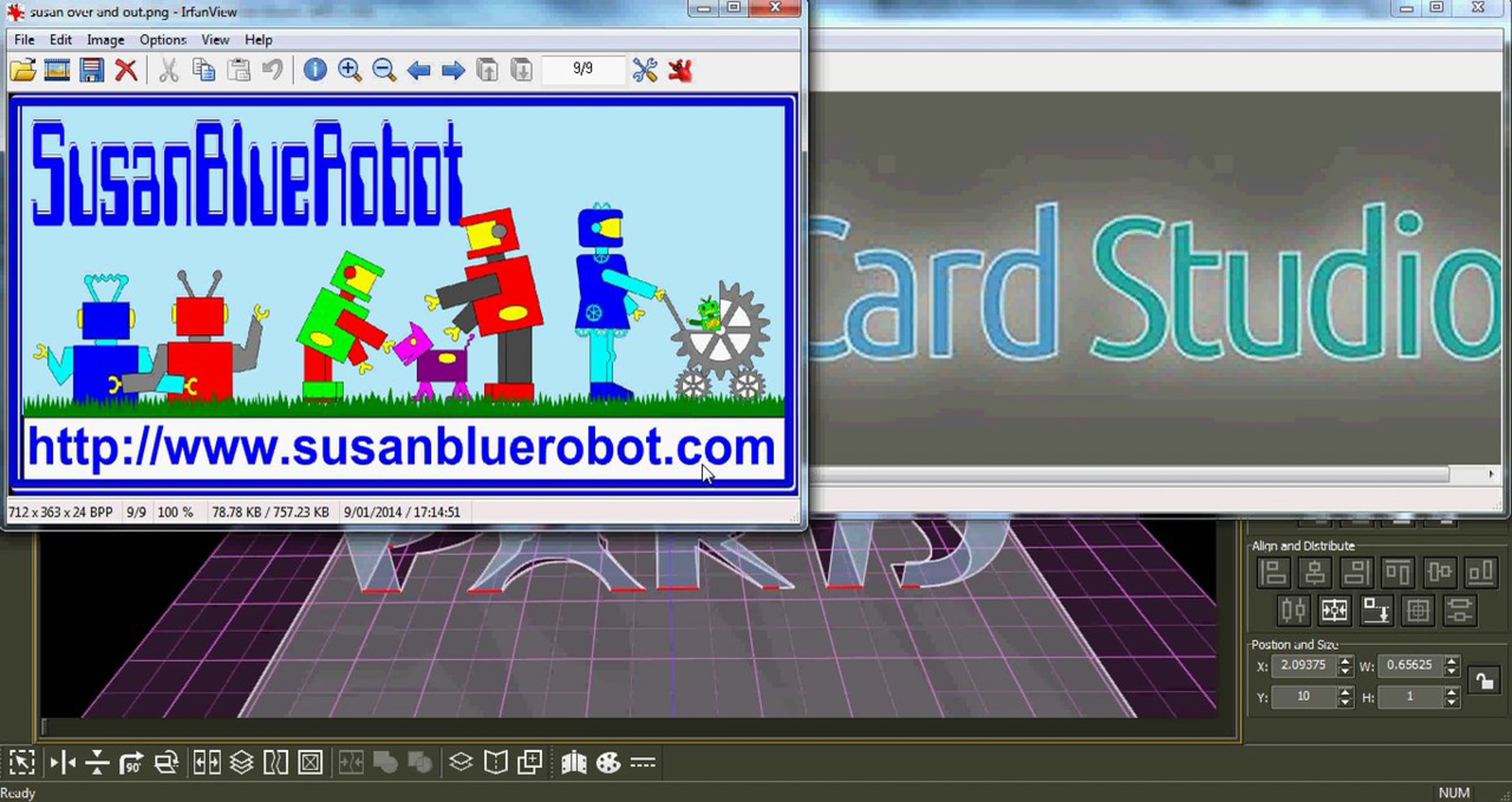Center objects vertically in Align and Distribute
The width and height of the screenshot is (1512, 802).
(x=1440, y=573)
